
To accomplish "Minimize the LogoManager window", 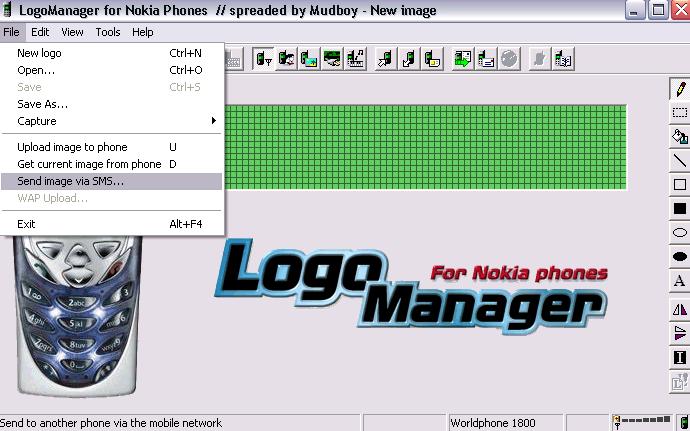I will (x=634, y=10).
